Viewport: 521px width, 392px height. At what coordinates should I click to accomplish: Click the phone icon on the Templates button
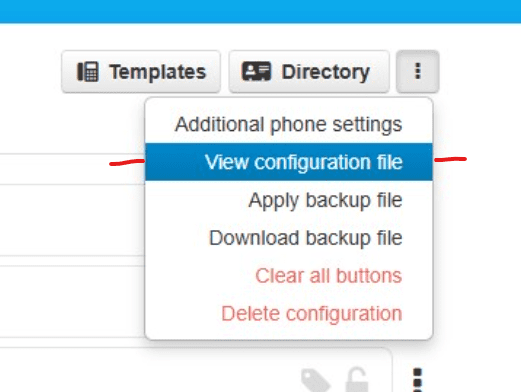pos(88,72)
